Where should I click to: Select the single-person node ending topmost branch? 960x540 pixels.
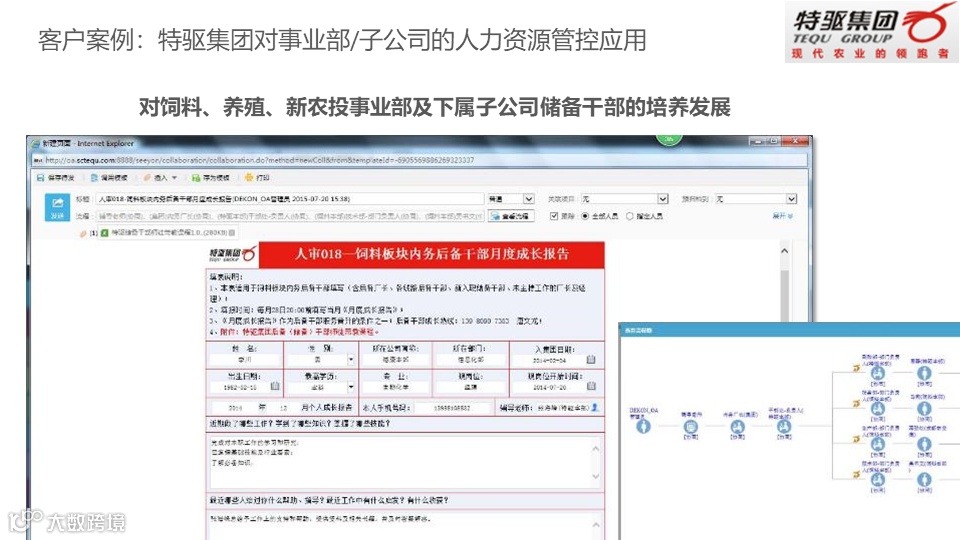924,373
